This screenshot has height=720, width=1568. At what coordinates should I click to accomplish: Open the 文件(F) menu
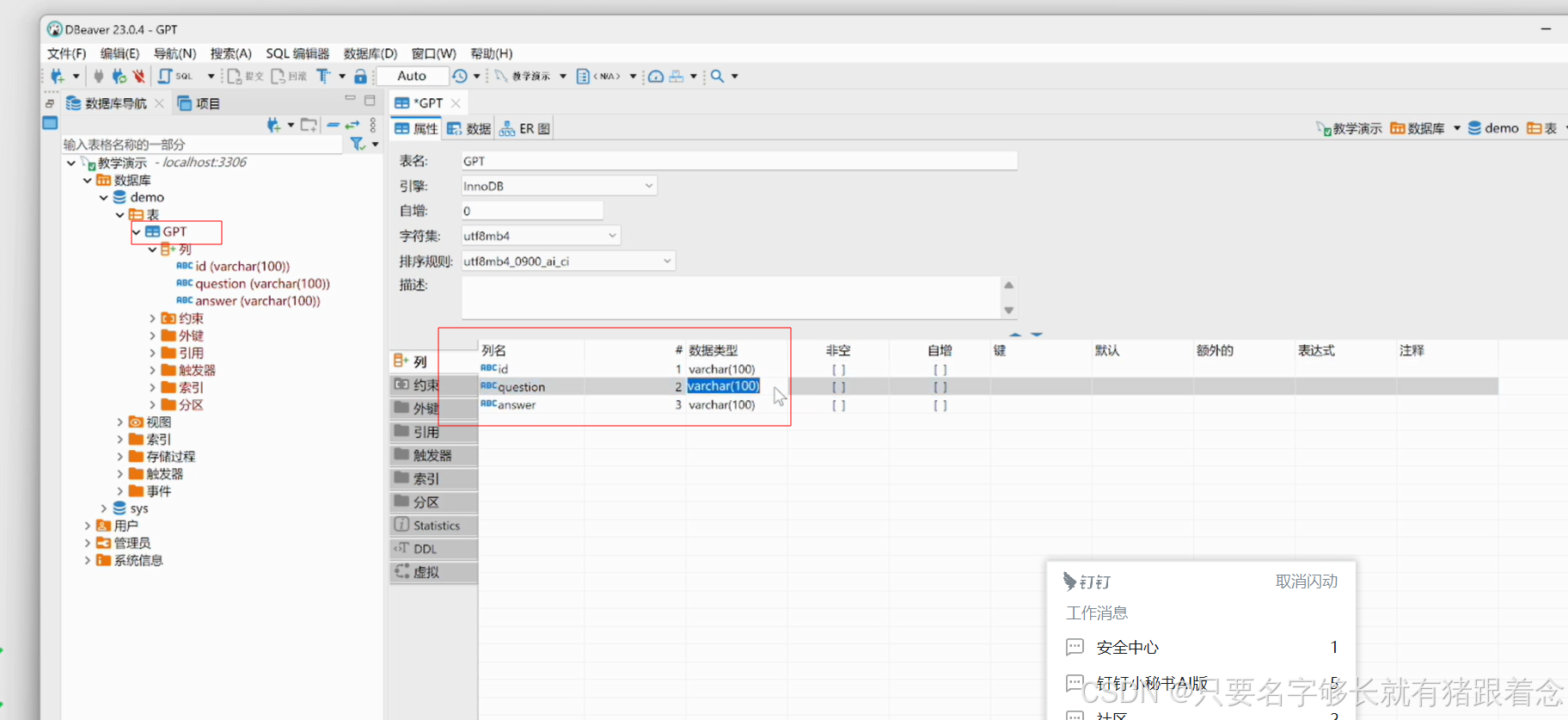66,53
